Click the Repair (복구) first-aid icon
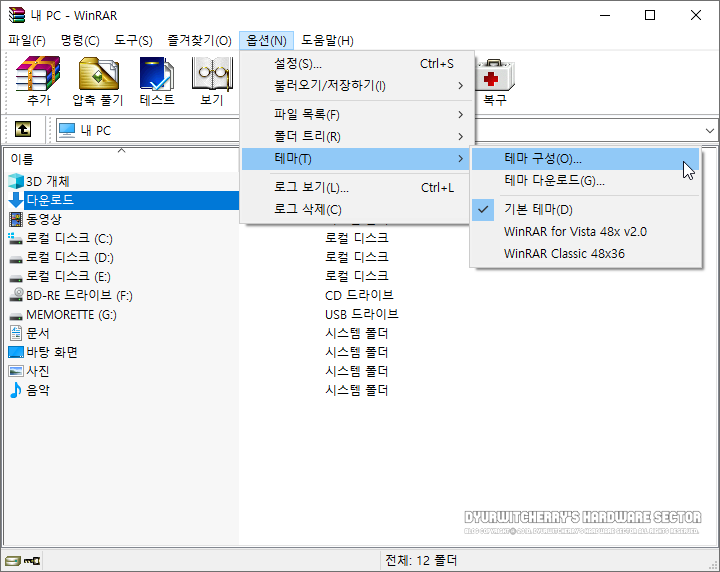The image size is (720, 572). (495, 76)
